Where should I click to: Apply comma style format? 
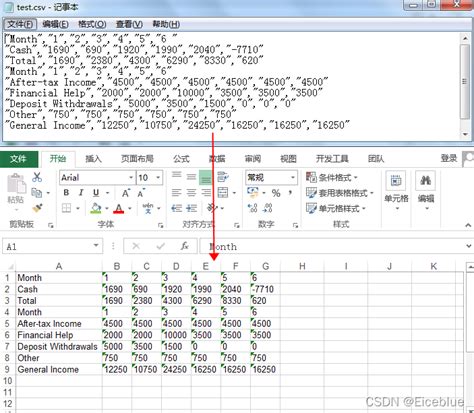290,193
